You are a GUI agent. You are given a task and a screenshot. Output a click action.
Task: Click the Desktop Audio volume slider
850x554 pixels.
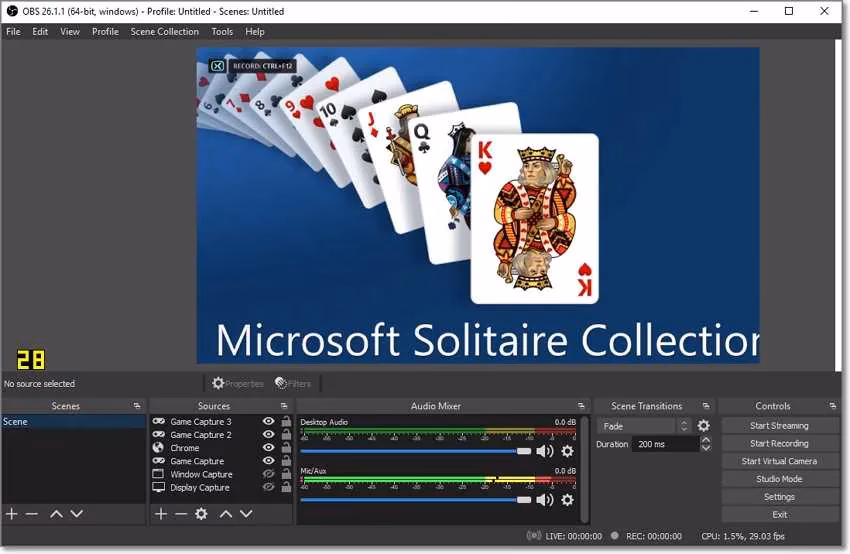click(416, 451)
